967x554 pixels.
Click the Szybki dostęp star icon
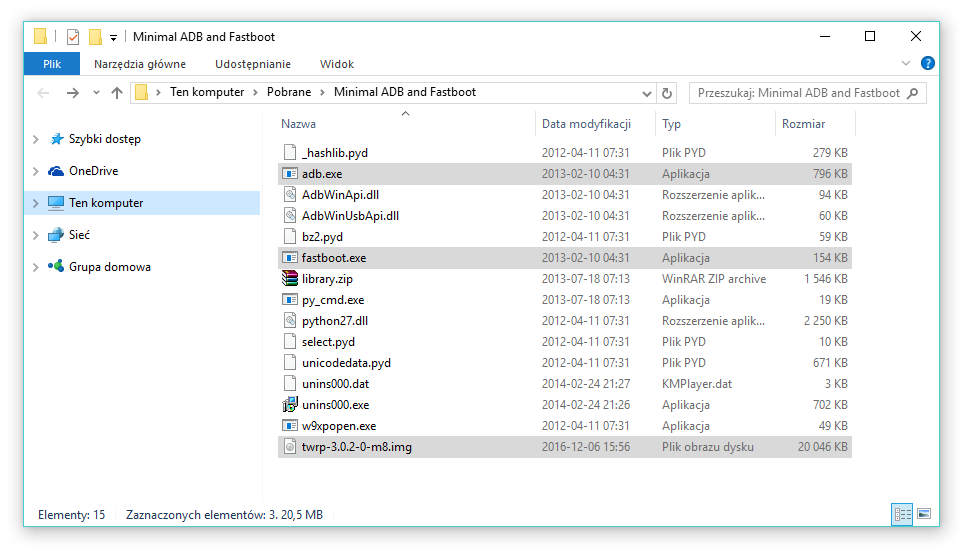(56, 139)
